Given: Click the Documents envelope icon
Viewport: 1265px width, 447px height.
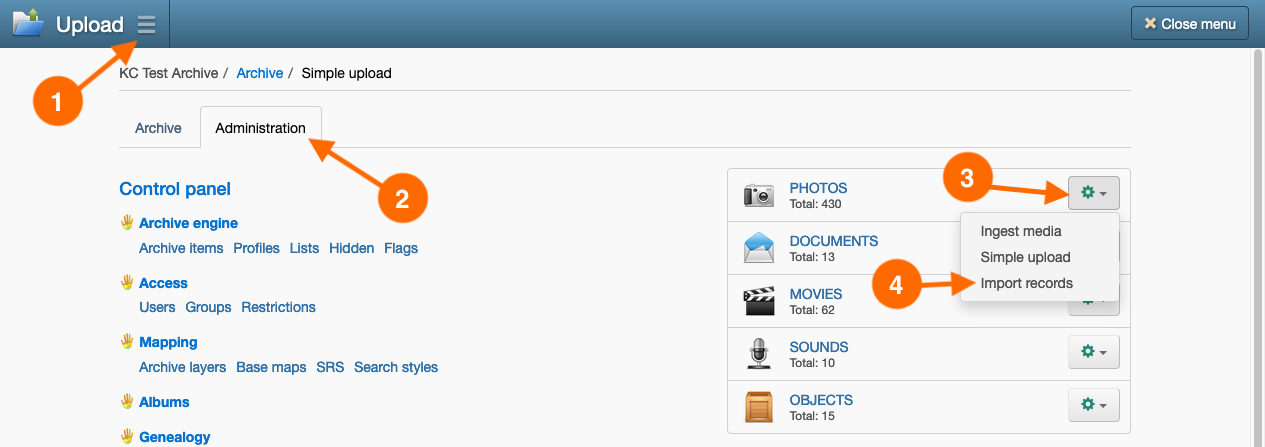Looking at the screenshot, I should pos(759,247).
